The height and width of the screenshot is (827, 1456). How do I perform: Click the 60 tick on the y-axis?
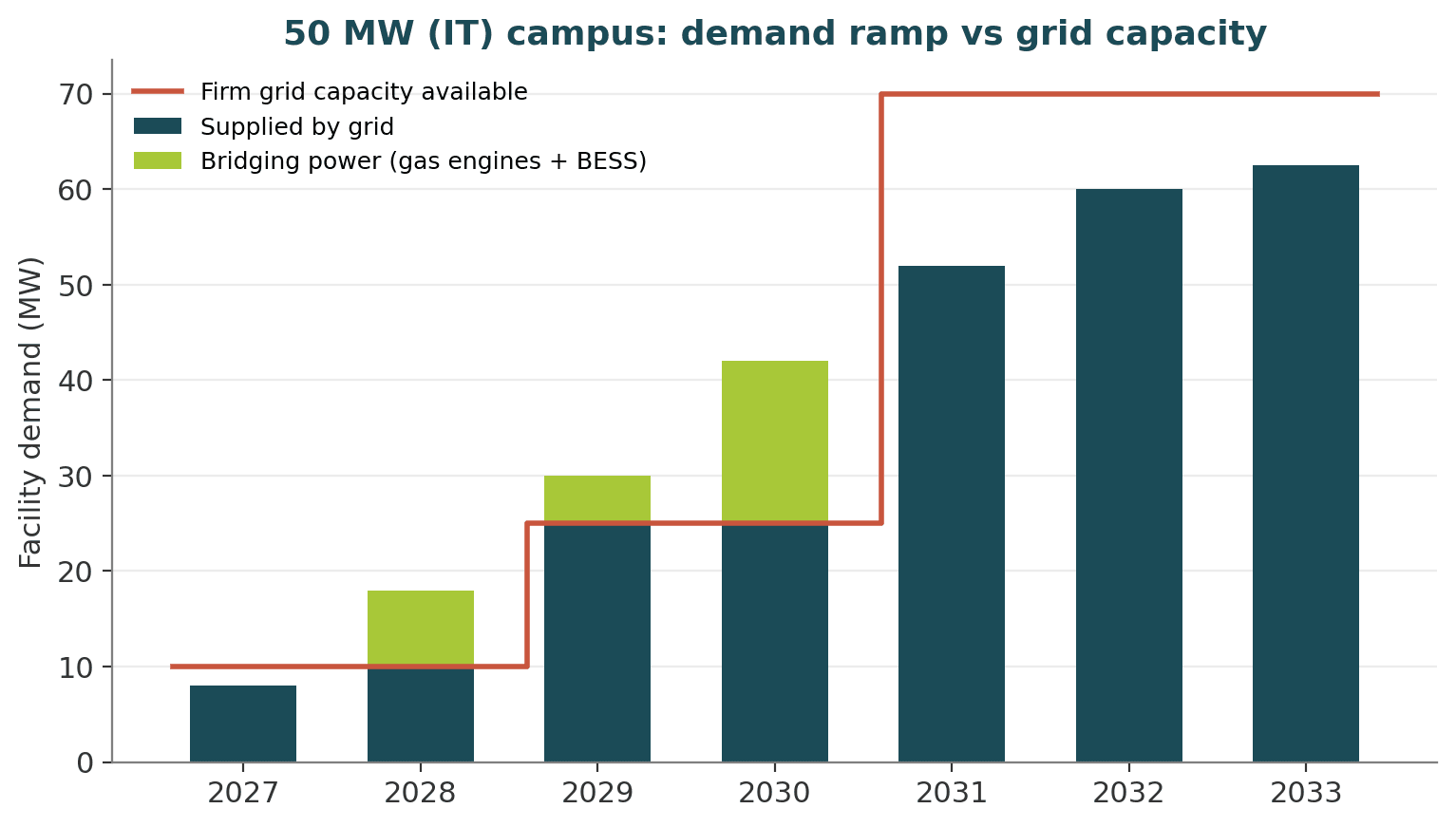pos(76,190)
